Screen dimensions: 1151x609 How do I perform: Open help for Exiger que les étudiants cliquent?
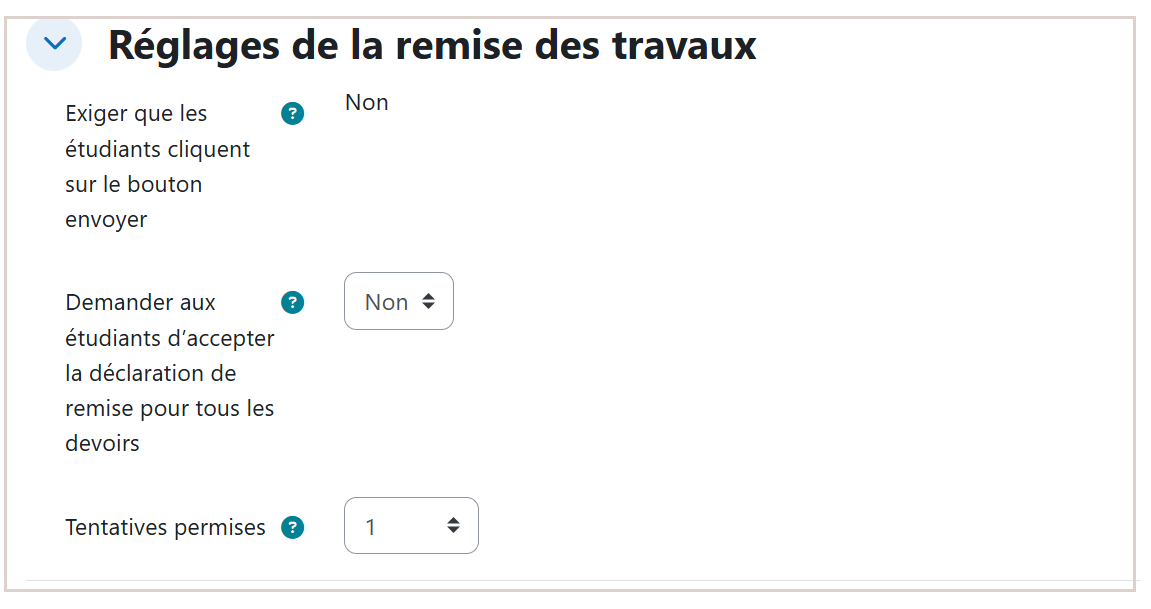click(292, 114)
